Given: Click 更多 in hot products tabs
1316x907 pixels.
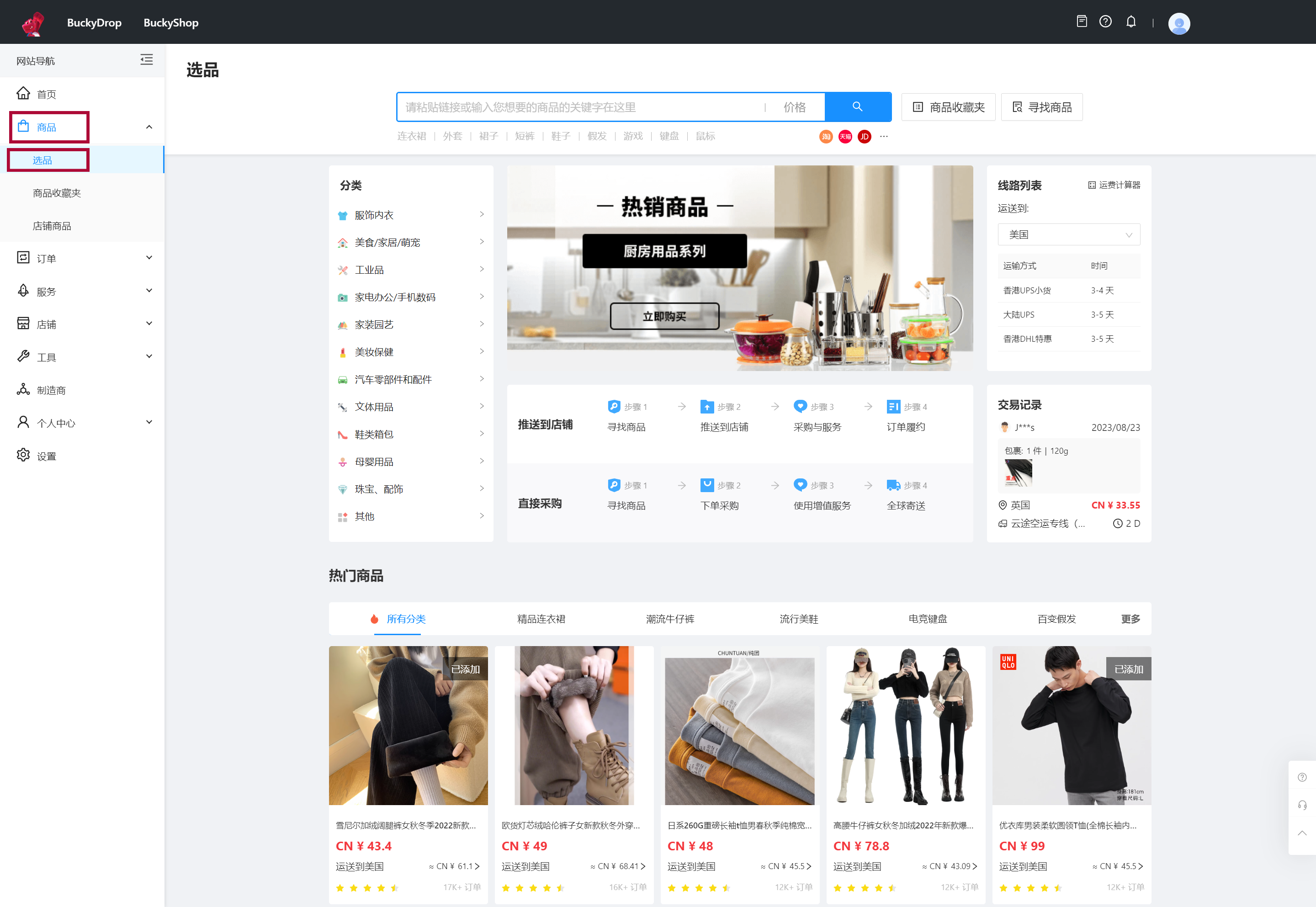Looking at the screenshot, I should 1130,619.
